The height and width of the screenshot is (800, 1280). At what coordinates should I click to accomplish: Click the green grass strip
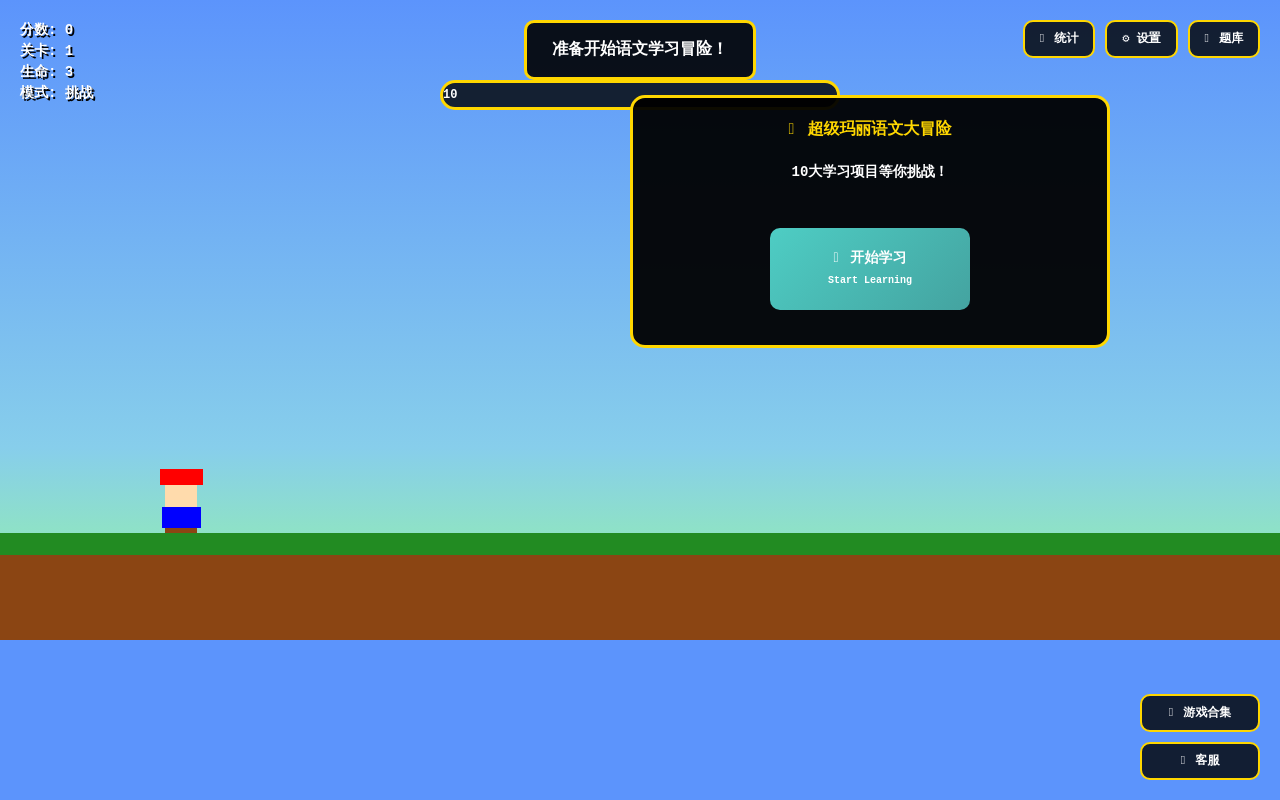[640, 544]
